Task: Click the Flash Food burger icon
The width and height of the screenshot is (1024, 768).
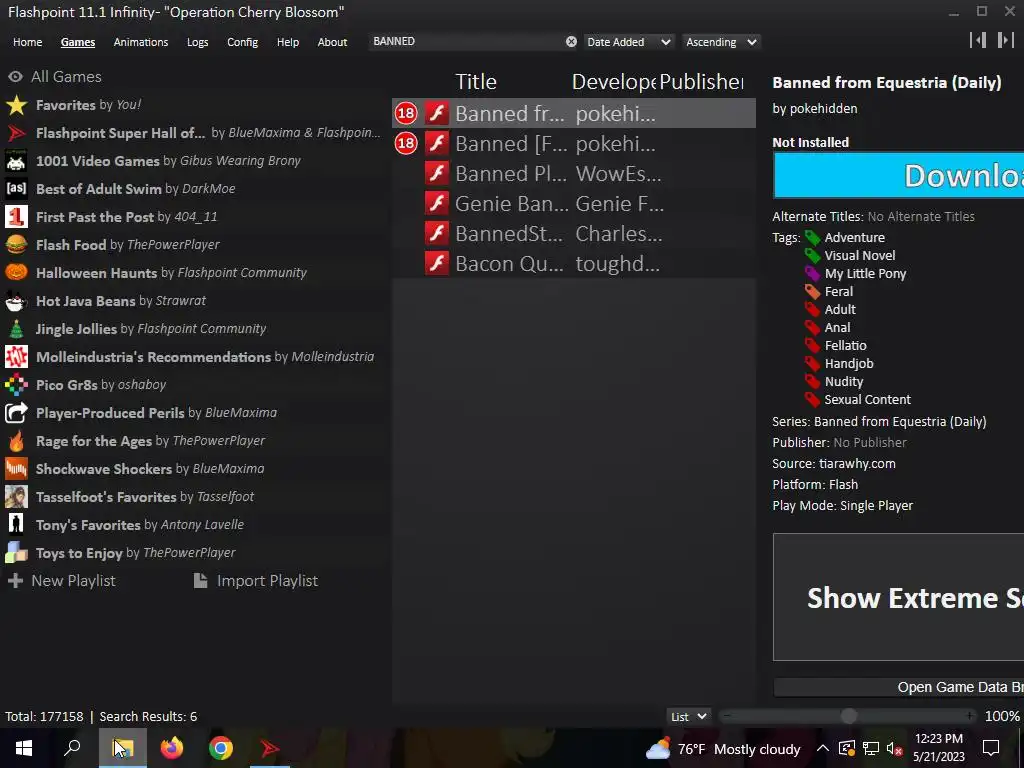Action: 16,245
